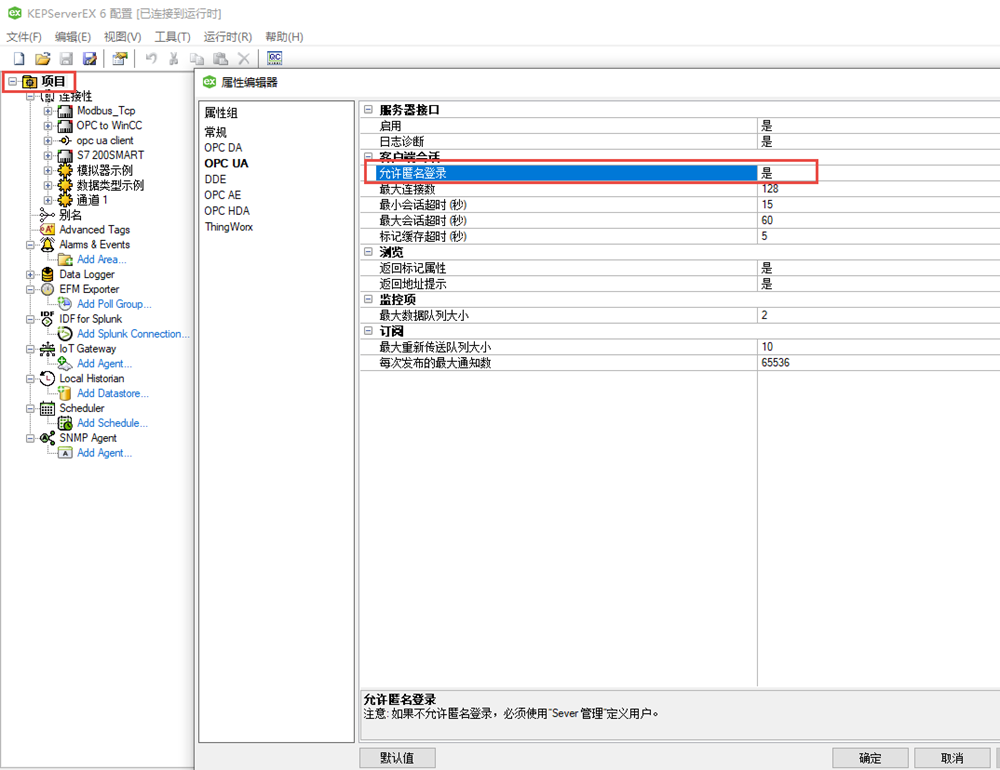Viewport: 1000px width, 770px height.
Task: Click the Local Historian clock icon
Action: 47,378
